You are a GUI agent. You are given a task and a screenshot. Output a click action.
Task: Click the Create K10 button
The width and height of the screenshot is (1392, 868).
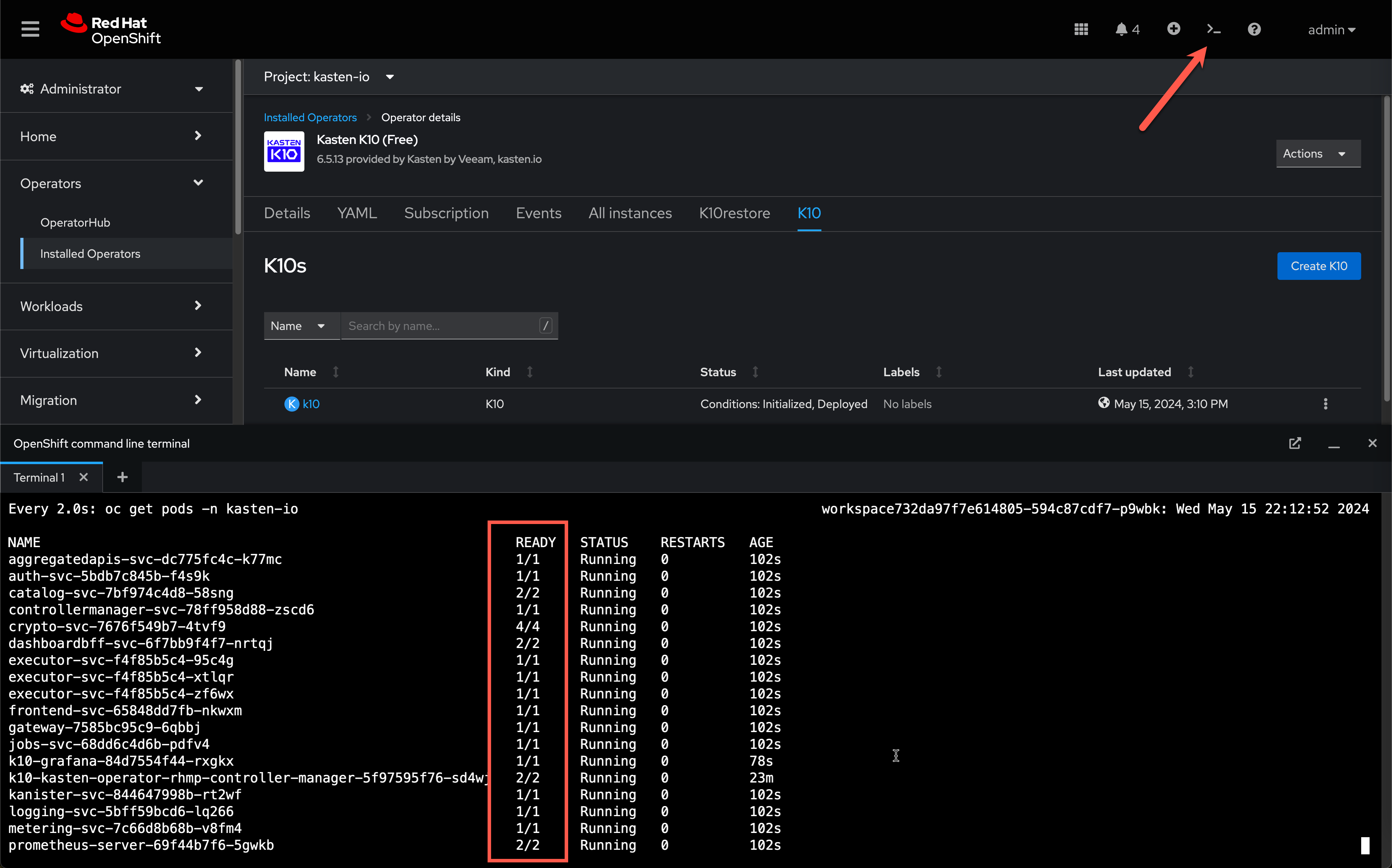(x=1318, y=266)
